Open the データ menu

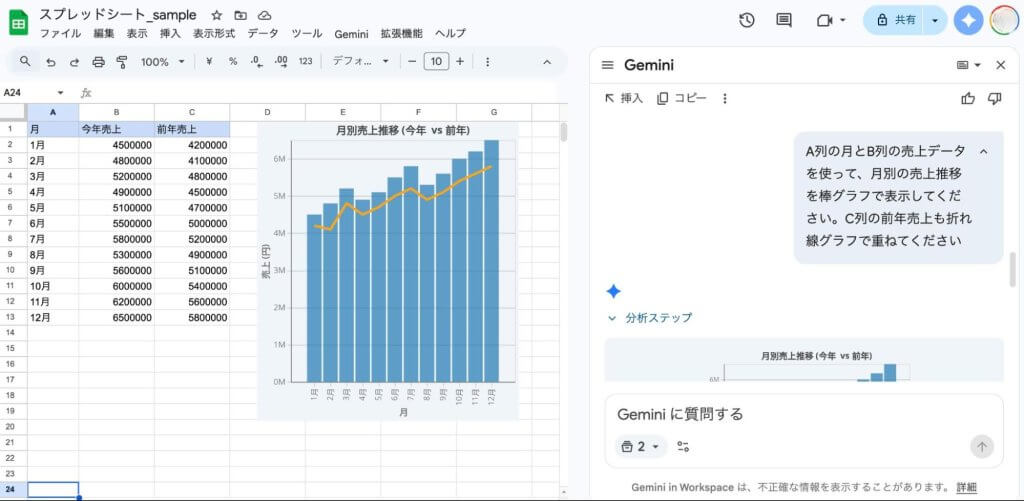[x=263, y=34]
